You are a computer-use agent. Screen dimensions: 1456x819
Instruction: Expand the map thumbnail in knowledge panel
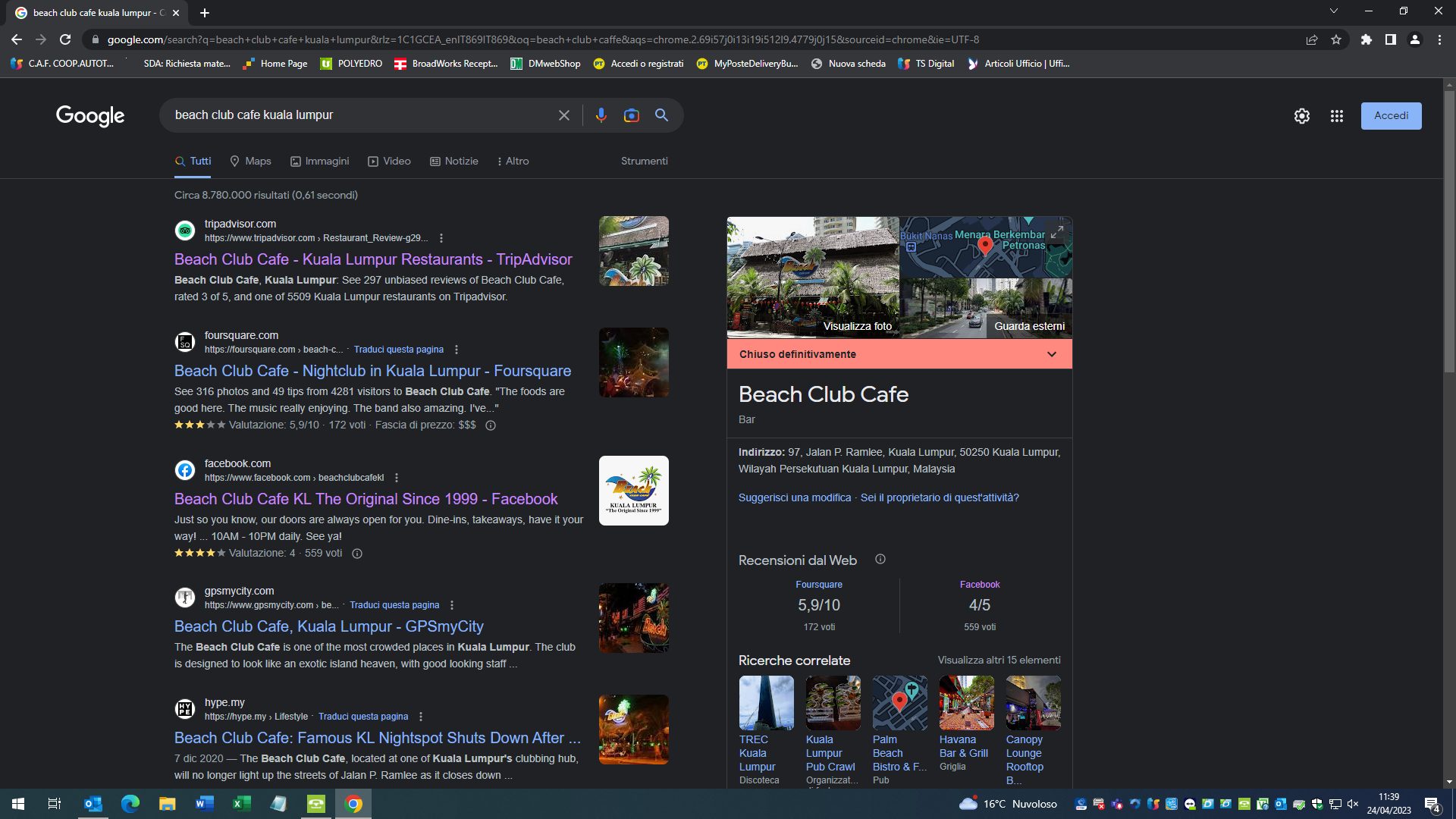[x=1057, y=232]
